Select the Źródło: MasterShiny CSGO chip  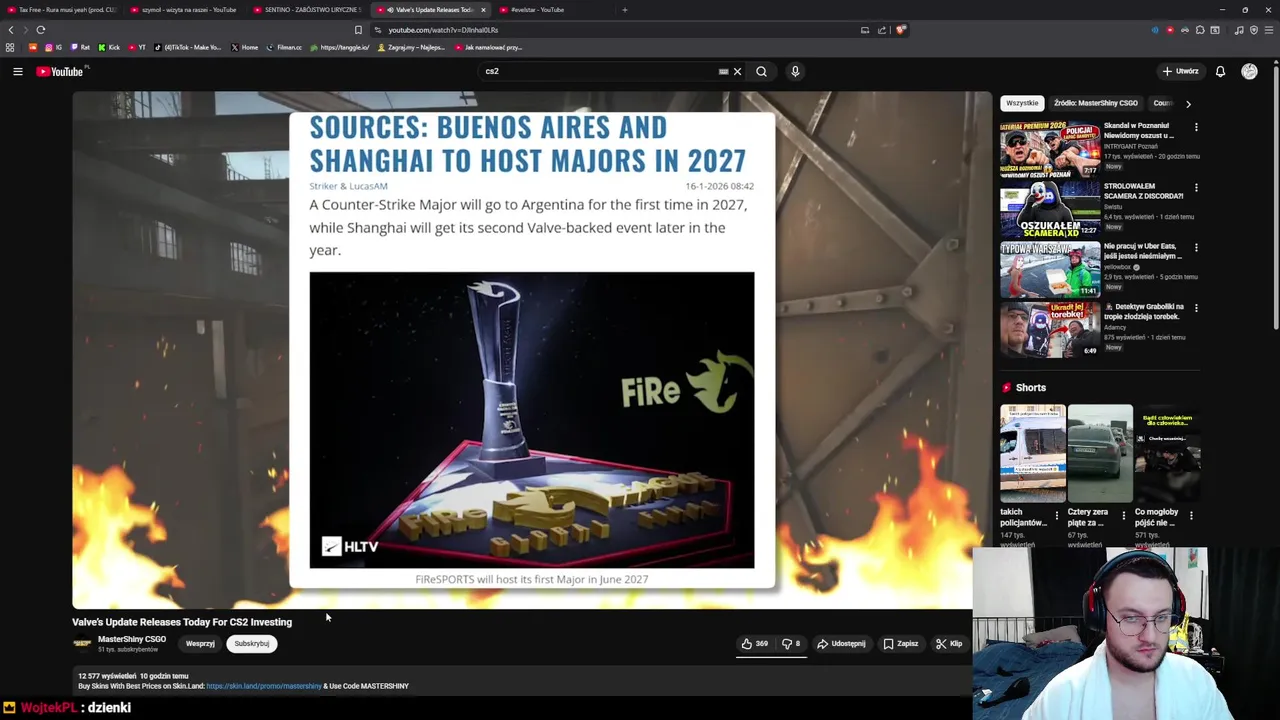click(1096, 103)
